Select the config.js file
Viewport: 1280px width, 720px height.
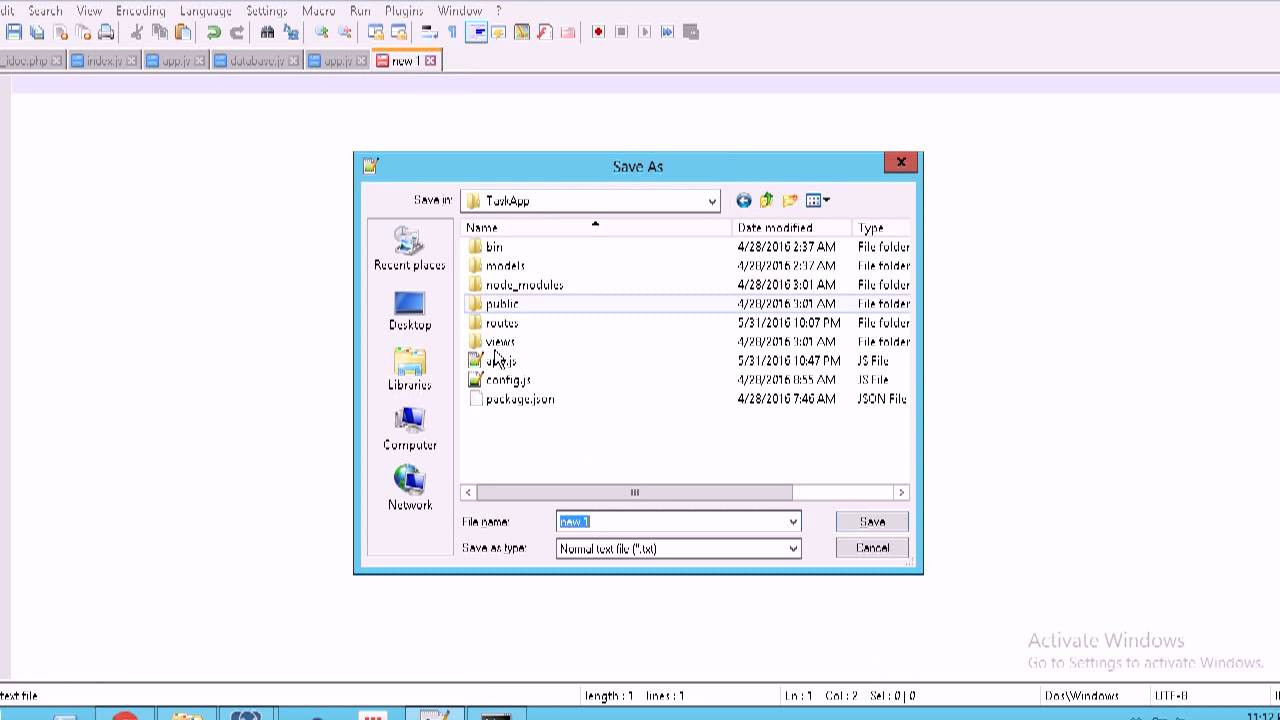click(x=508, y=380)
